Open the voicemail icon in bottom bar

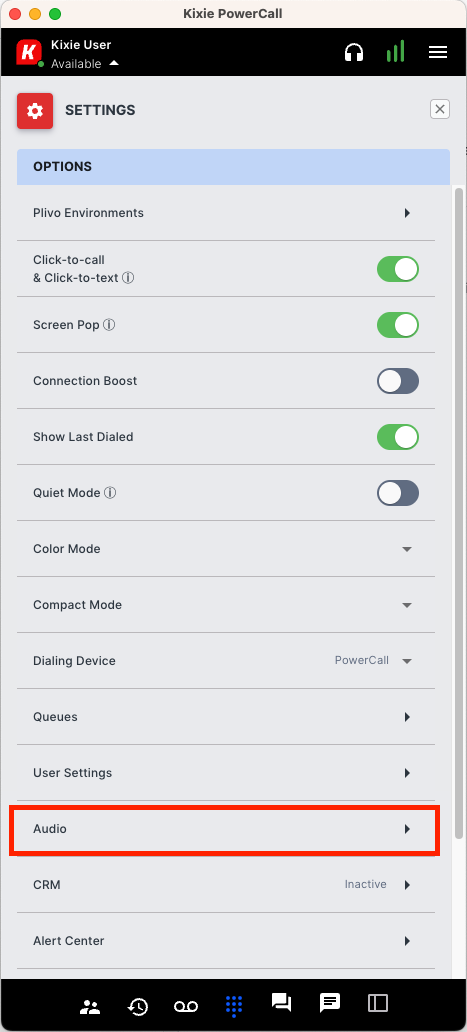pyautogui.click(x=185, y=1006)
